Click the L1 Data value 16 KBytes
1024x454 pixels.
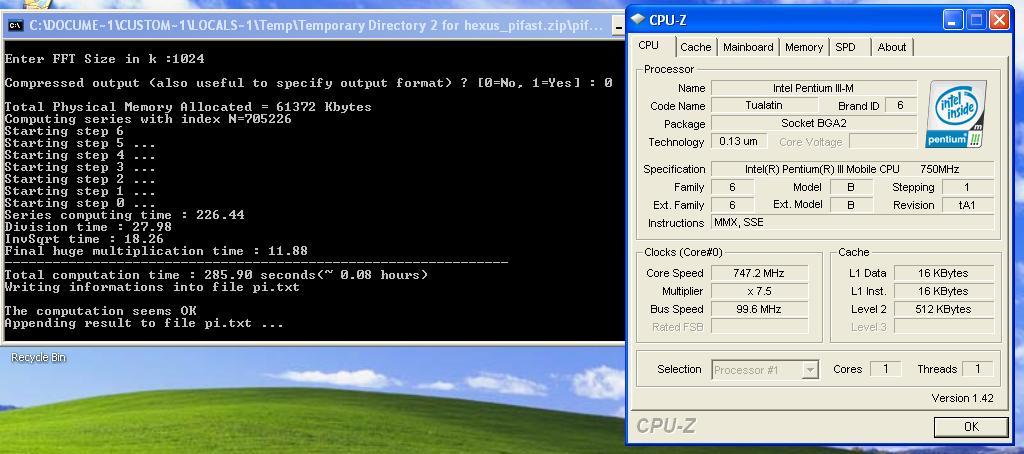[944, 273]
